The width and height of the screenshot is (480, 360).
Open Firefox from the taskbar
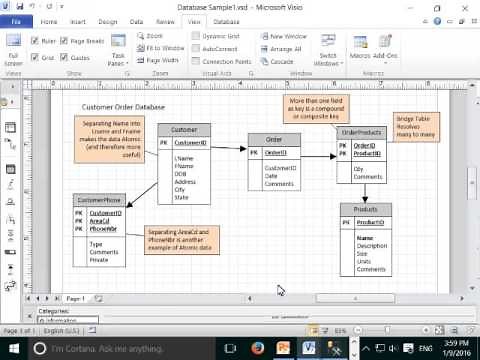coord(258,349)
